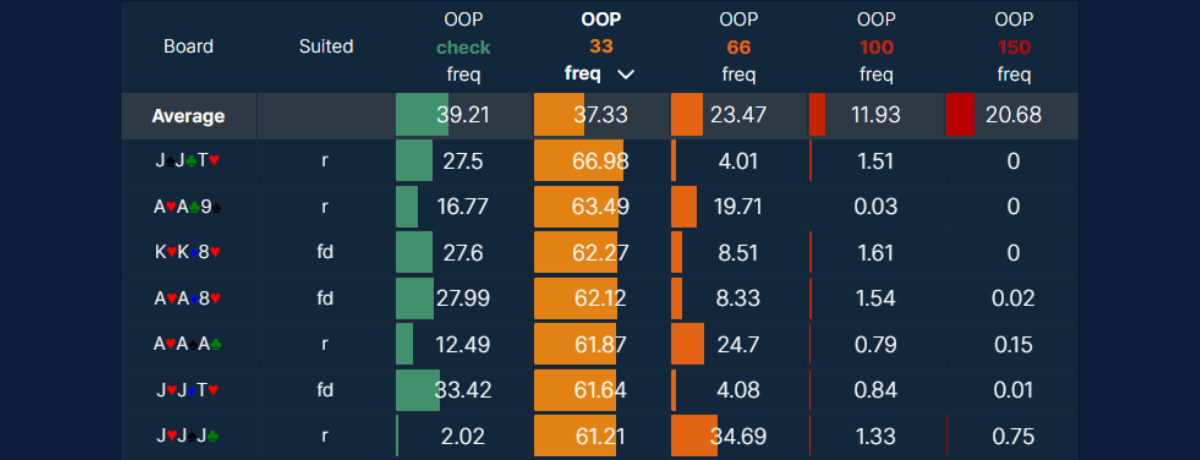
Task: Click the OOP 150 freq column header
Action: point(1013,47)
